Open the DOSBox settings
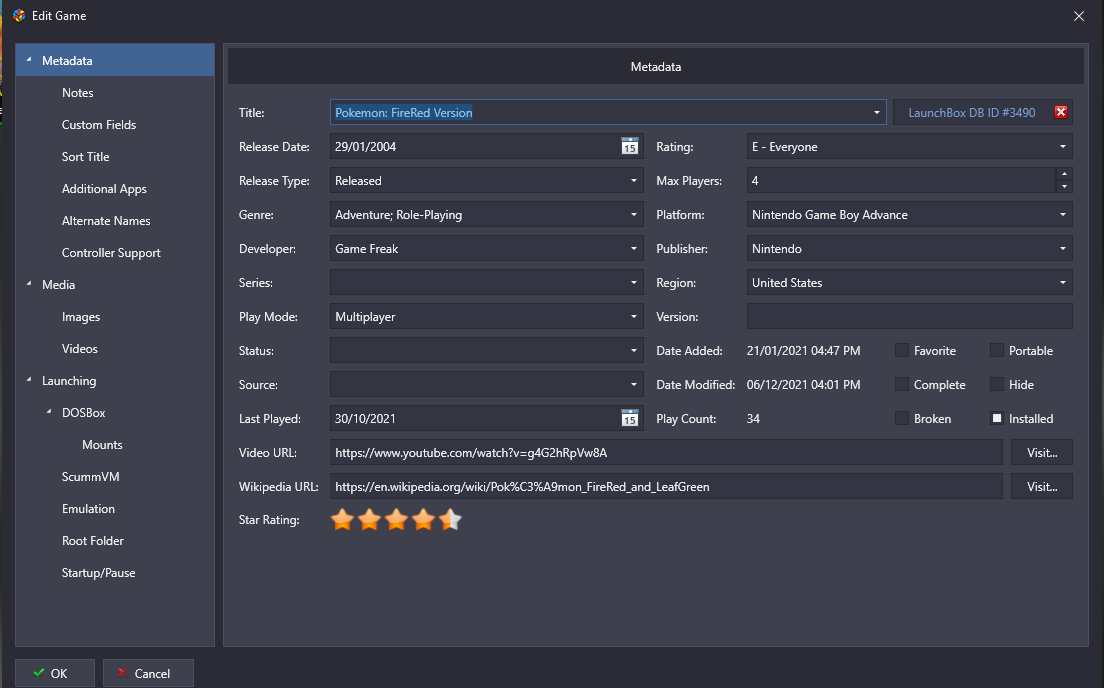1104x688 pixels. (x=84, y=413)
